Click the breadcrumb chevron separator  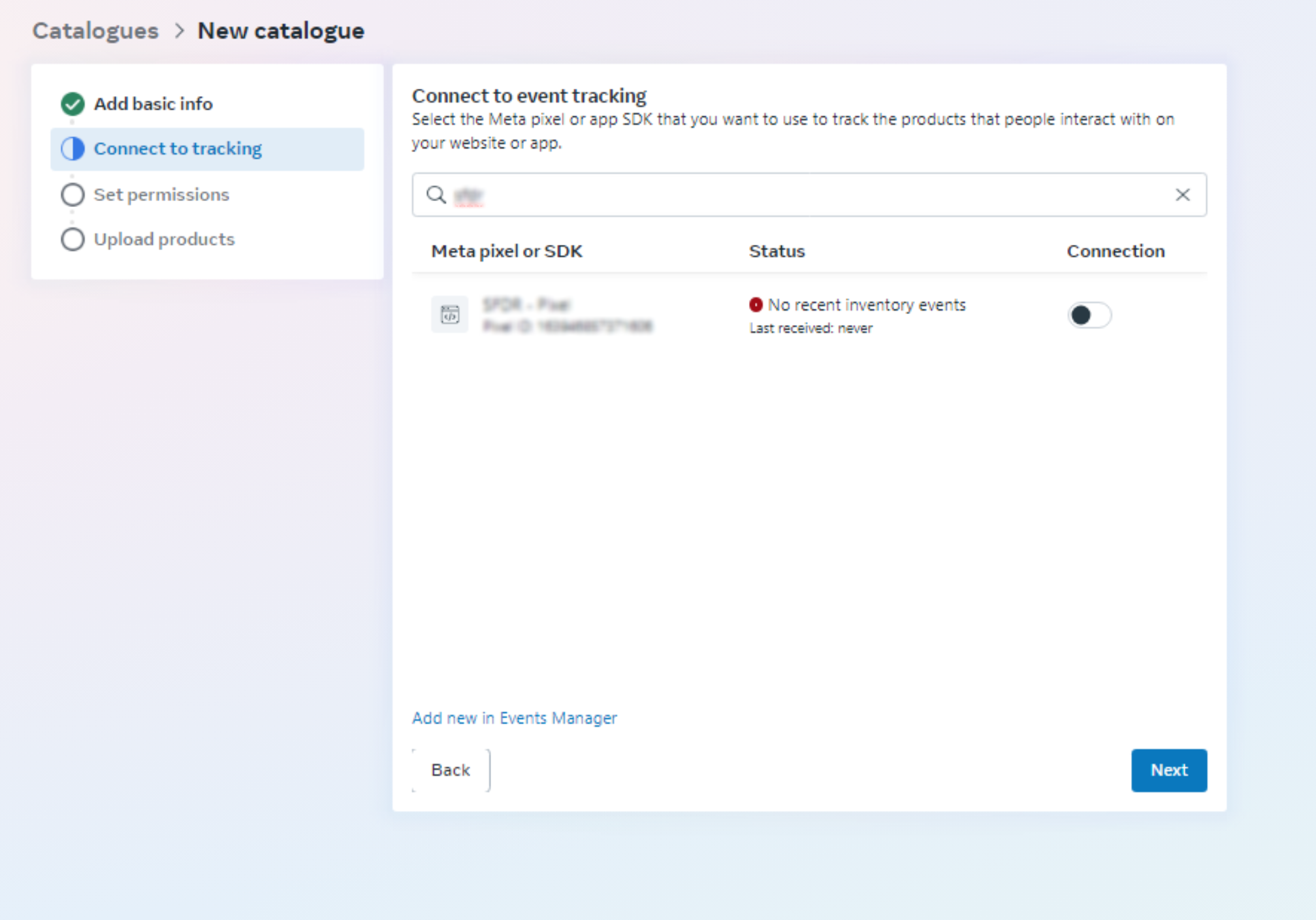click(180, 31)
